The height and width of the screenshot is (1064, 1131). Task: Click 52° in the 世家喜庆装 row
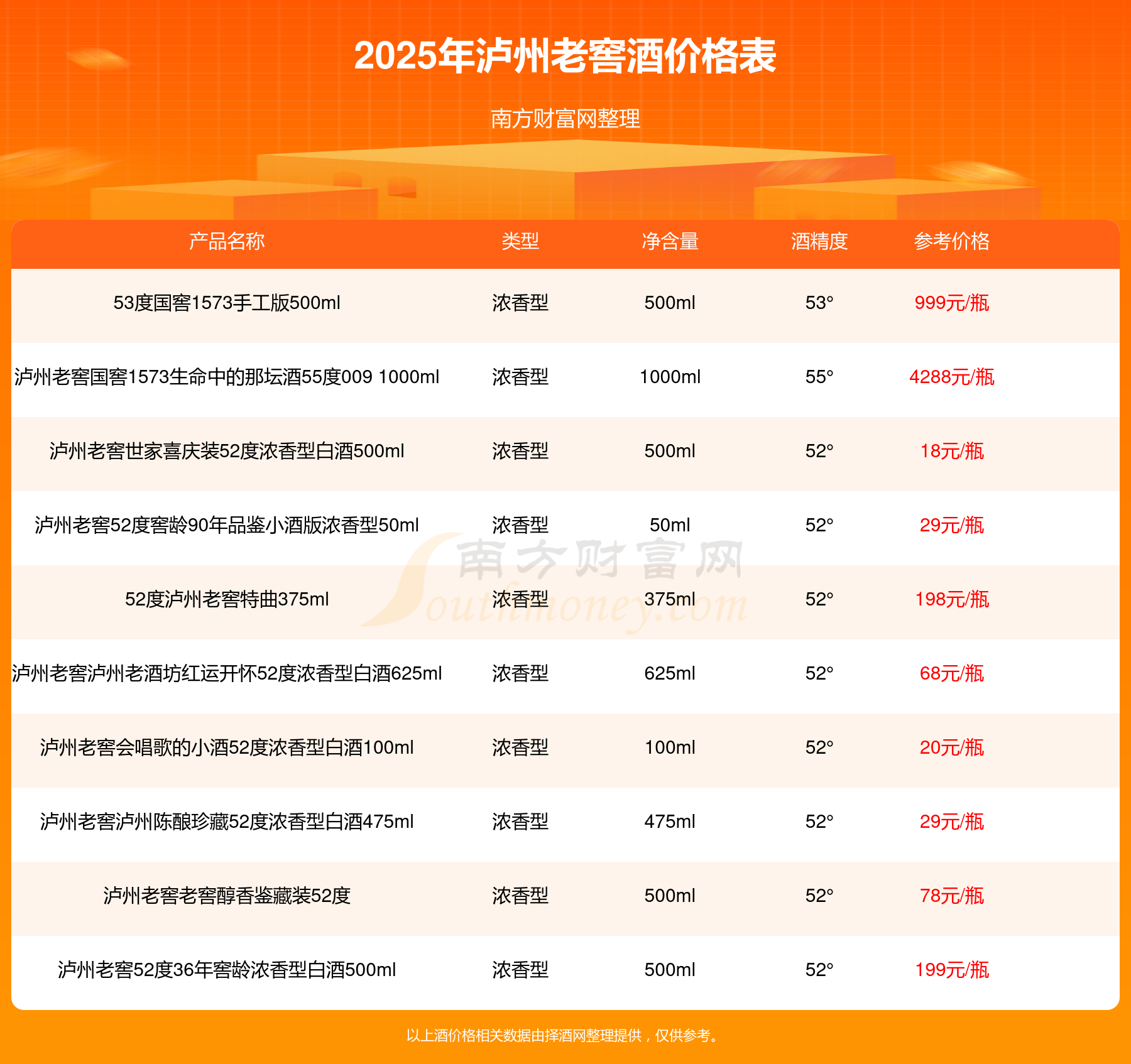[819, 451]
